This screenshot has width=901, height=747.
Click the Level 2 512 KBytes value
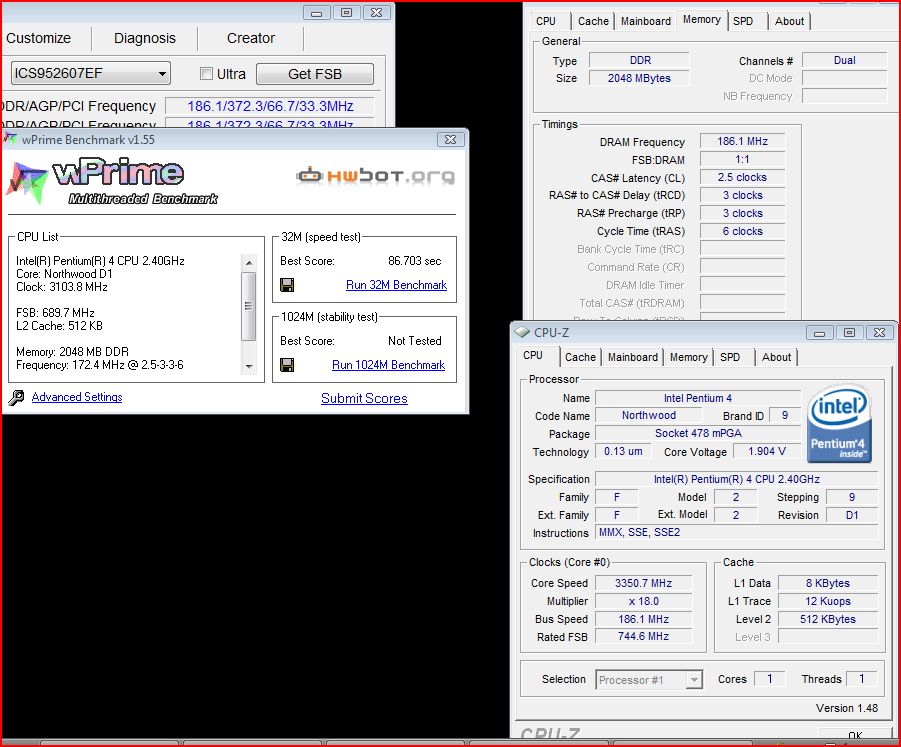[x=827, y=619]
